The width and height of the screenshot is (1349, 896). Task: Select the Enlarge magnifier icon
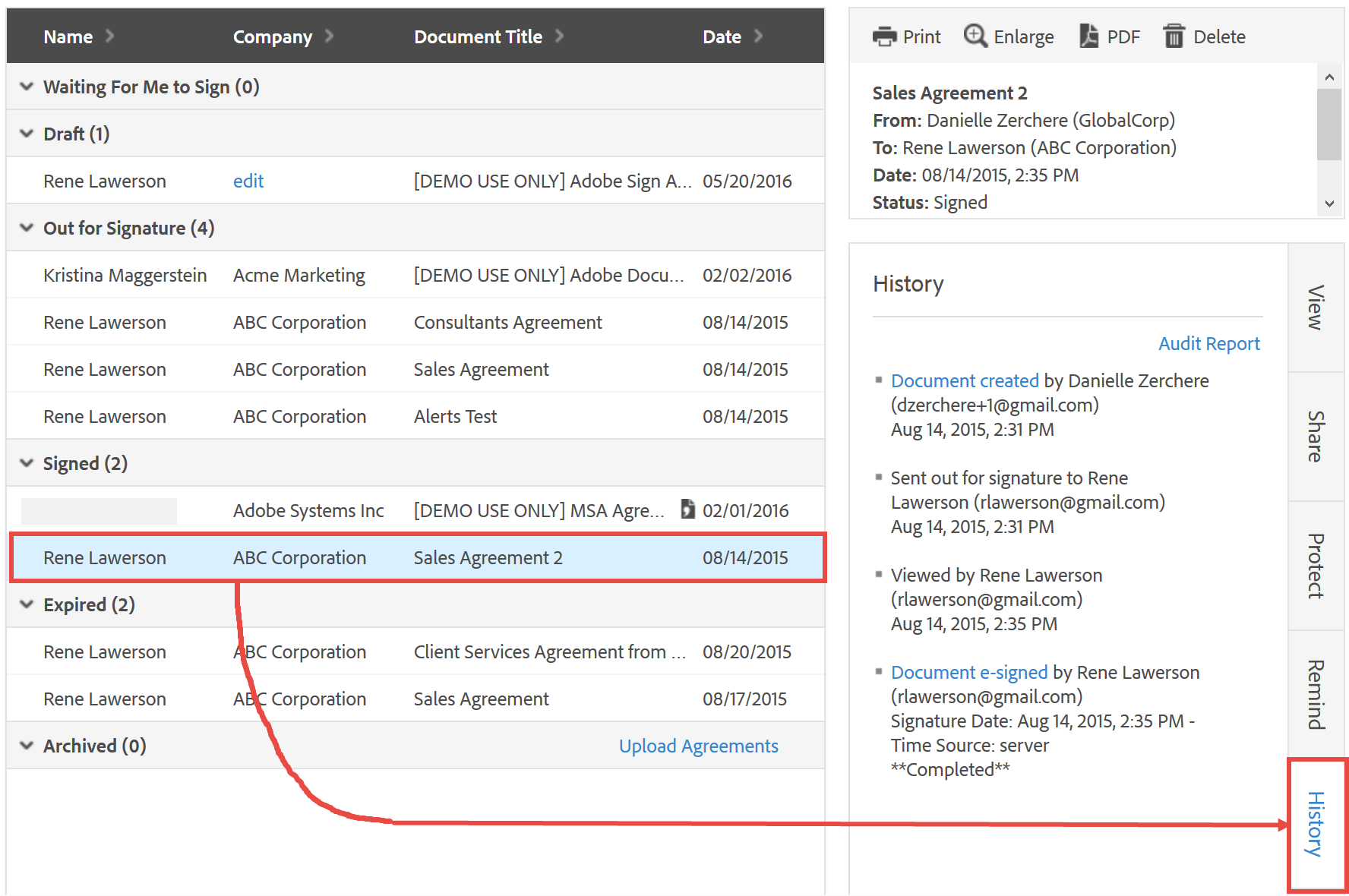(x=975, y=36)
